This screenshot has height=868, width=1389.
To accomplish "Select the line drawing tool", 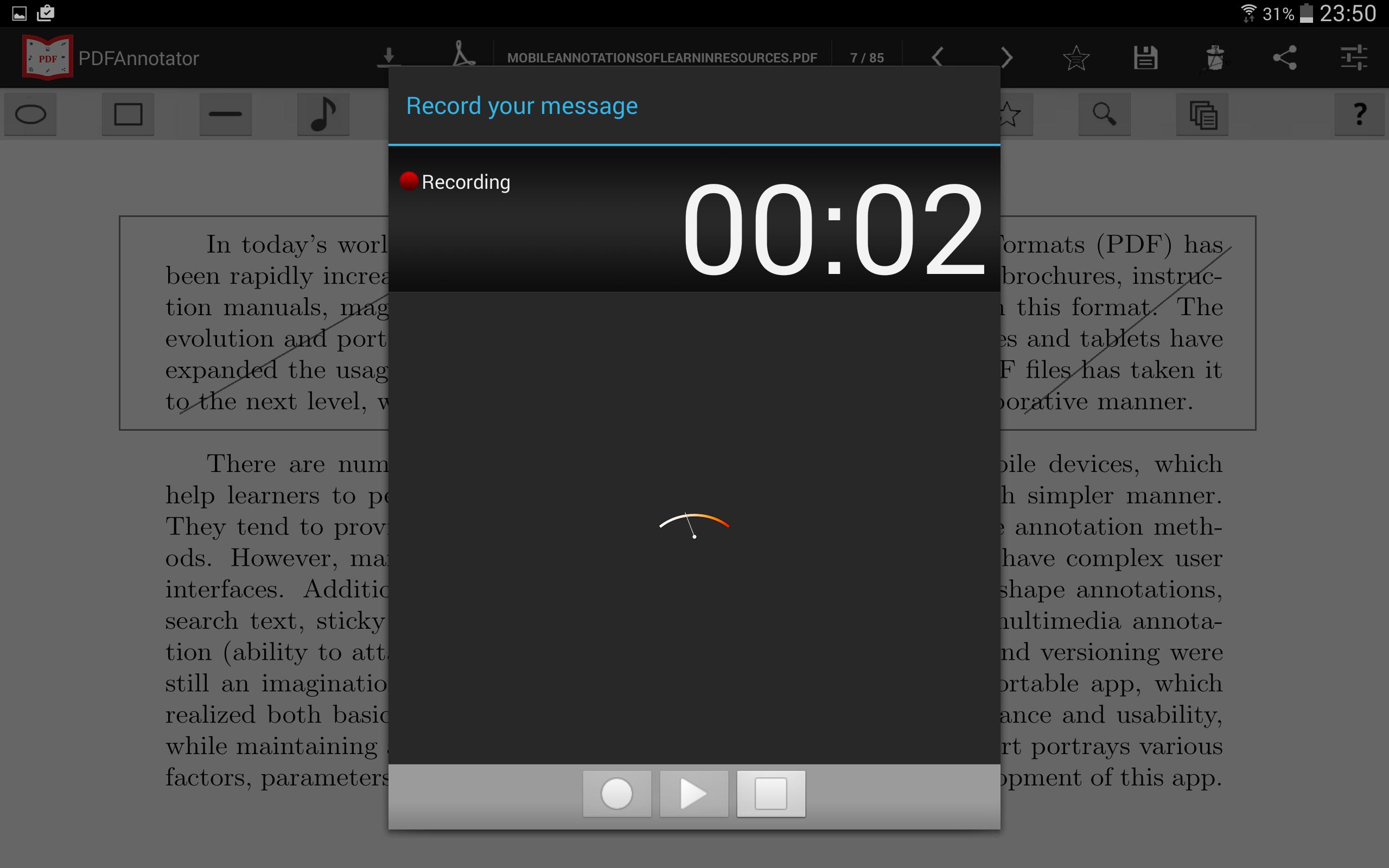I will point(226,114).
